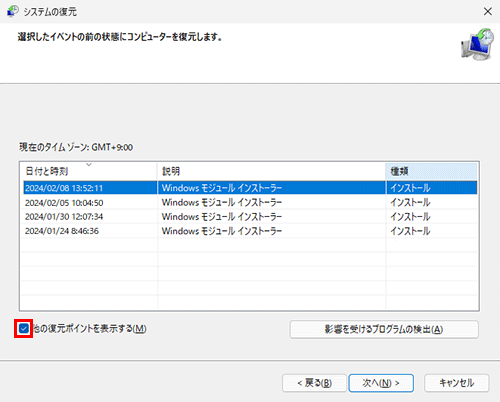Click インストール type in the 2024/02/05 row
Viewport: 500px width, 402px height.
tap(410, 202)
